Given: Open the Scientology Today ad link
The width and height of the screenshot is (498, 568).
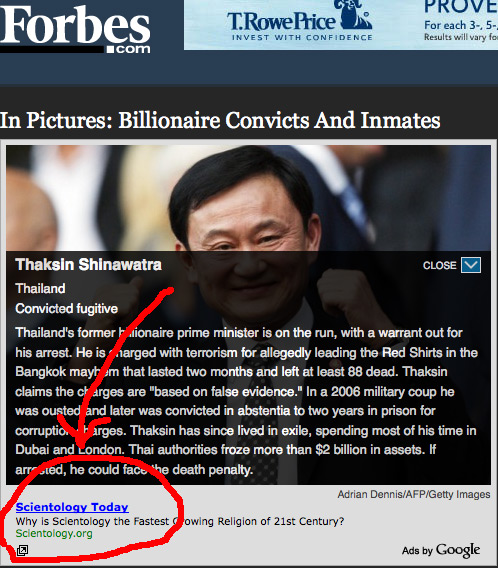Looking at the screenshot, I should coord(72,507).
